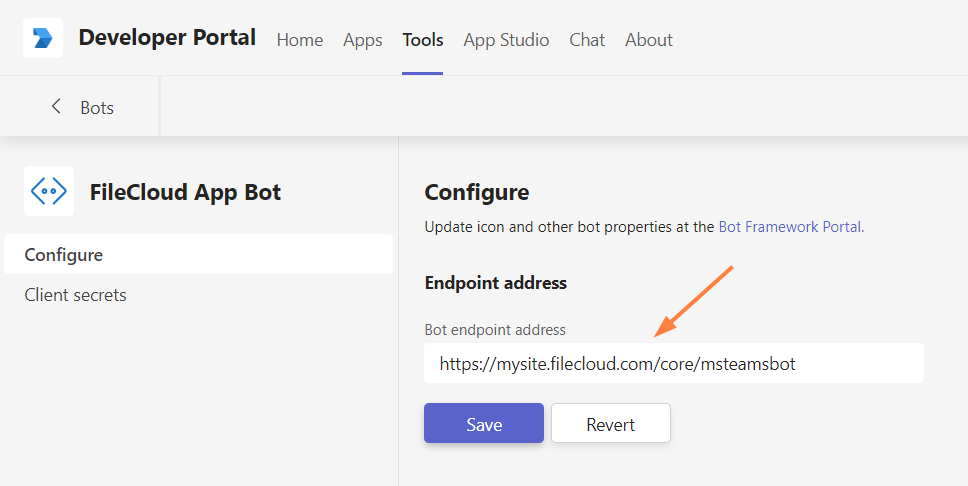Switch to the Apps tab
The image size is (968, 486).
coord(363,40)
